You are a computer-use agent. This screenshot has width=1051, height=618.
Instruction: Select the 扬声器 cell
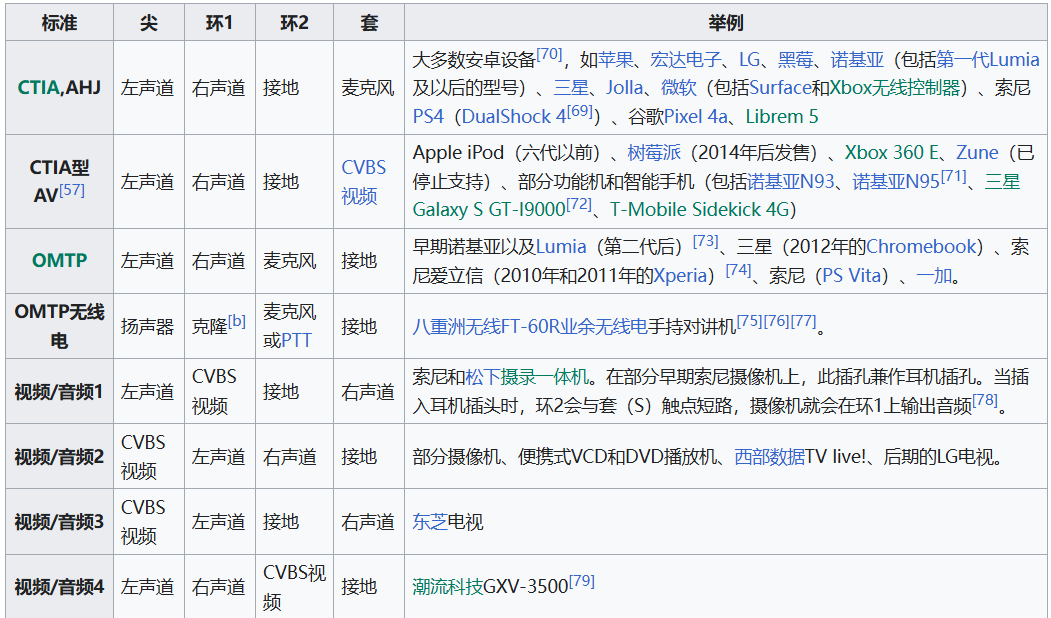(x=147, y=326)
